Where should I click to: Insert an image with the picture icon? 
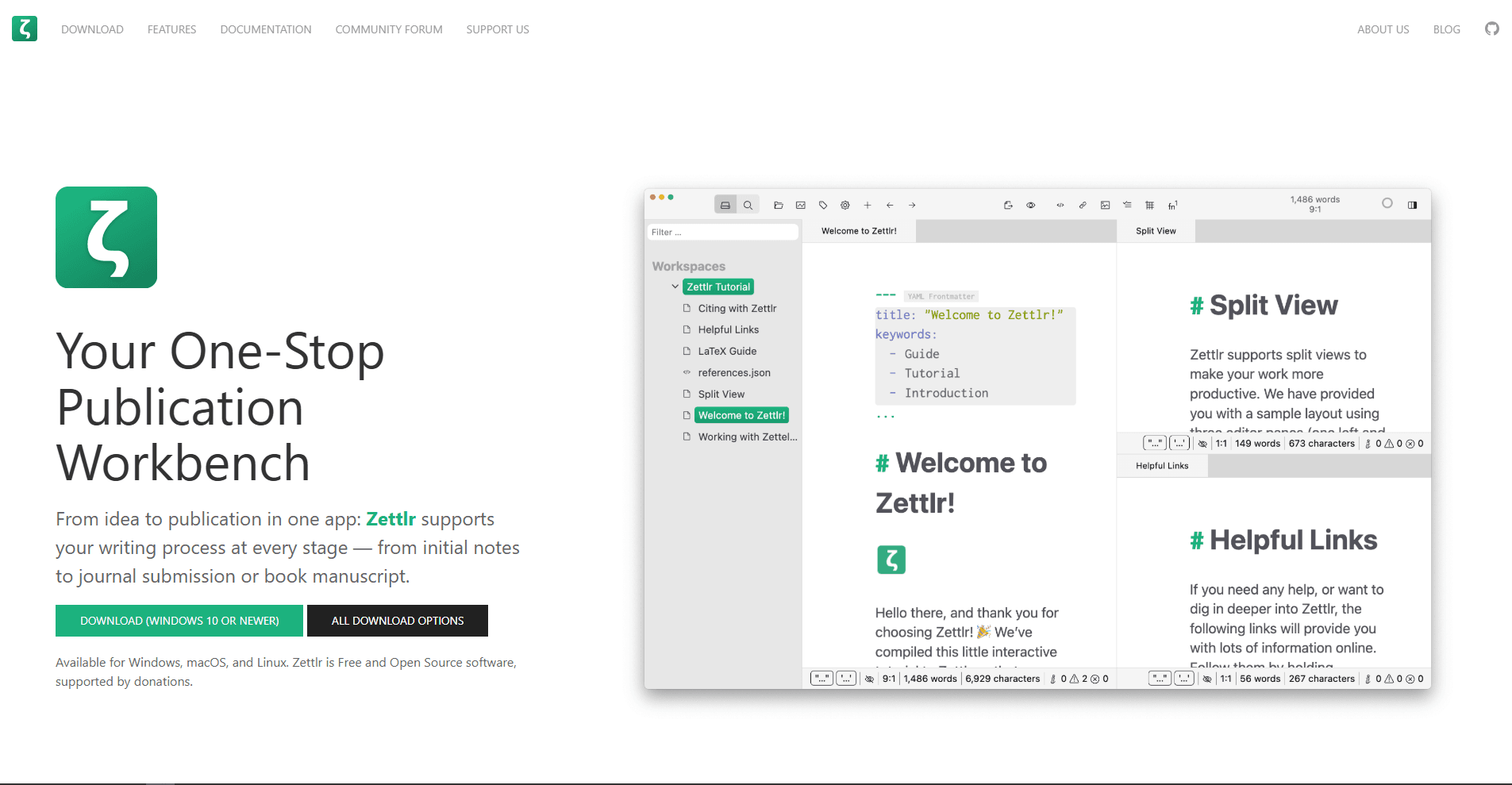[1105, 205]
